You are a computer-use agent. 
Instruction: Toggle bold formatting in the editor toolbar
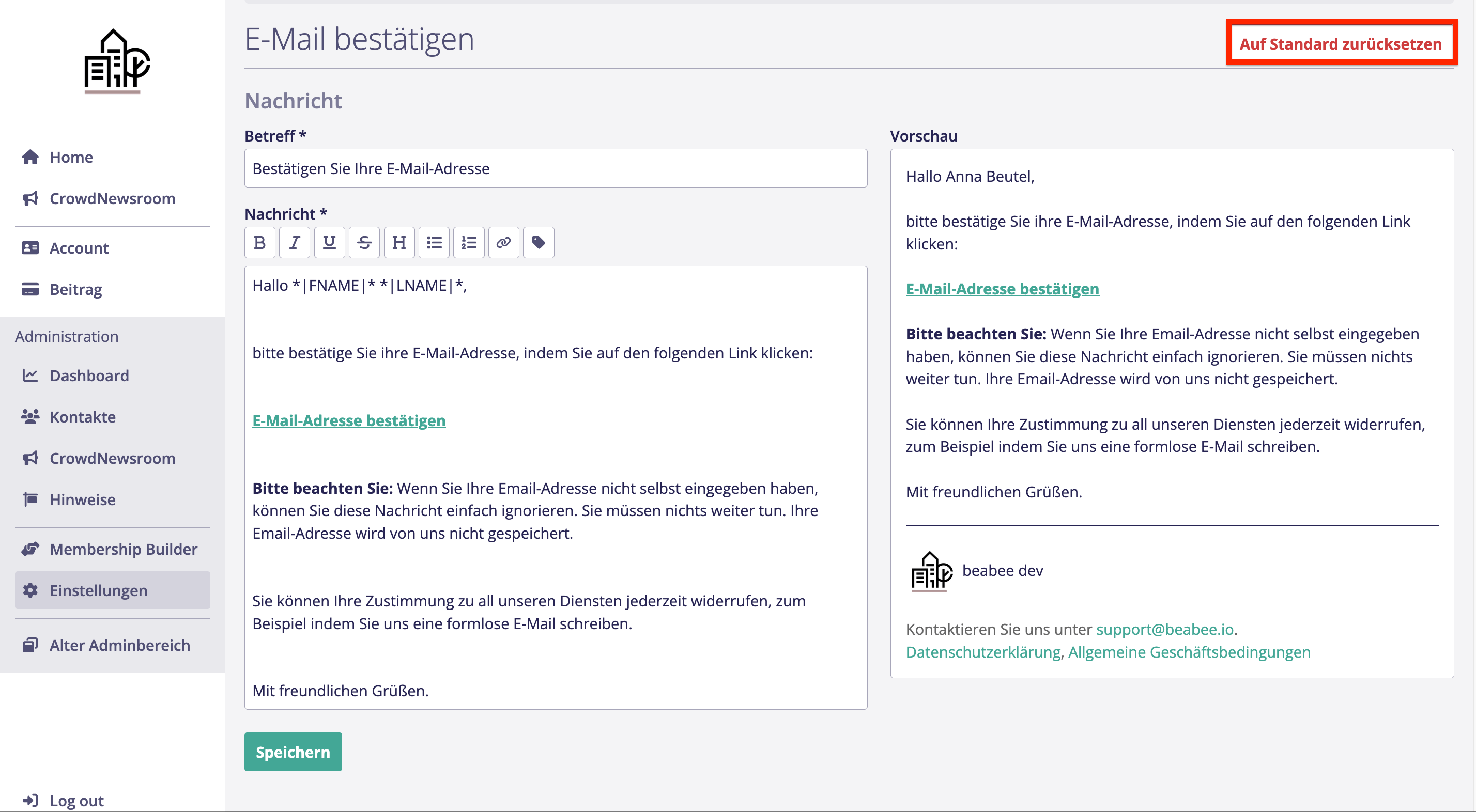[x=259, y=243]
